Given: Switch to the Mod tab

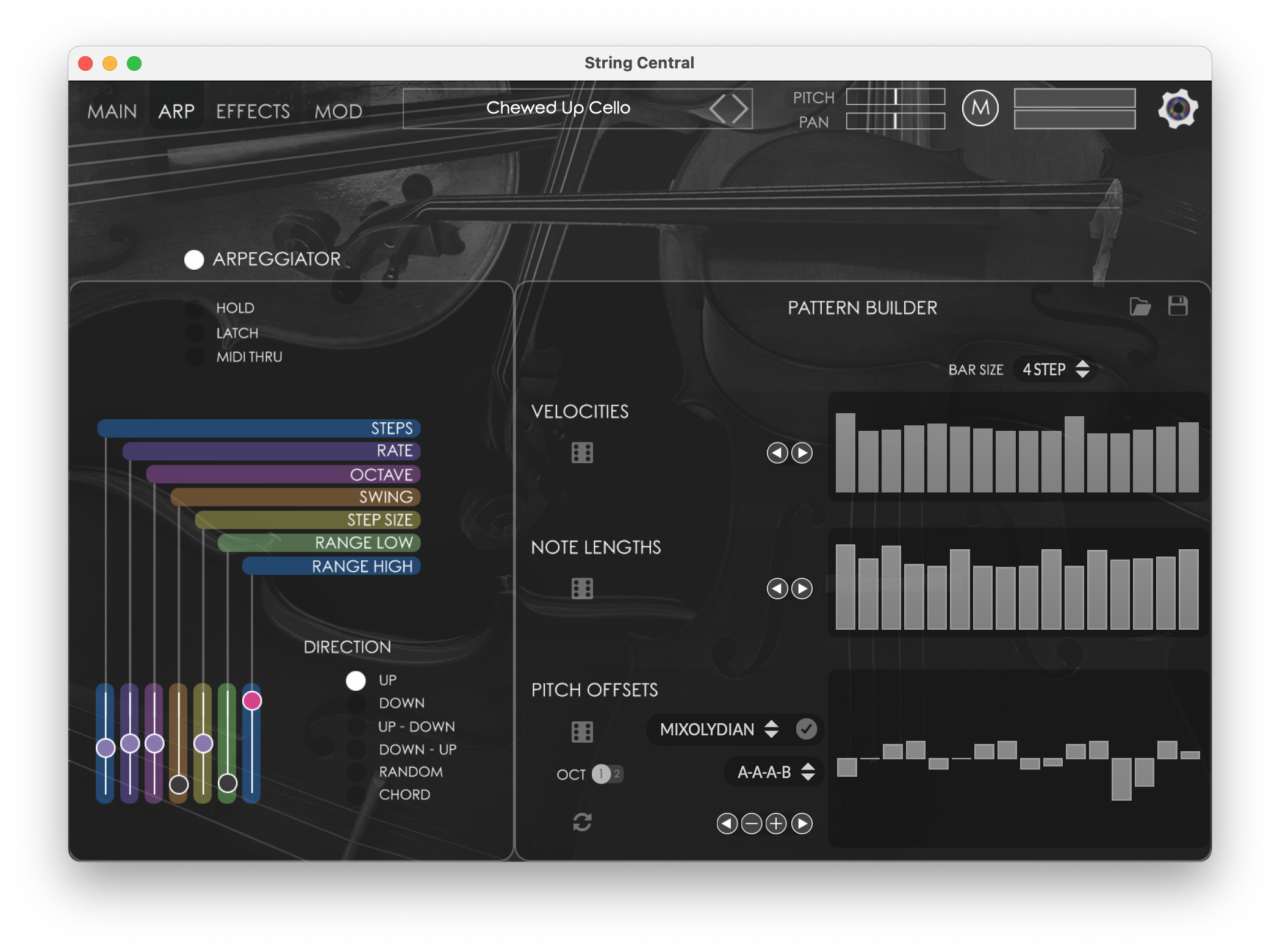Looking at the screenshot, I should pos(338,112).
